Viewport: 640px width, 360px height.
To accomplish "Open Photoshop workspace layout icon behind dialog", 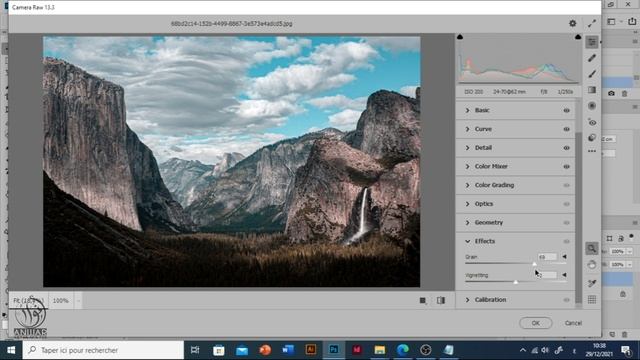I will pos(611,21).
